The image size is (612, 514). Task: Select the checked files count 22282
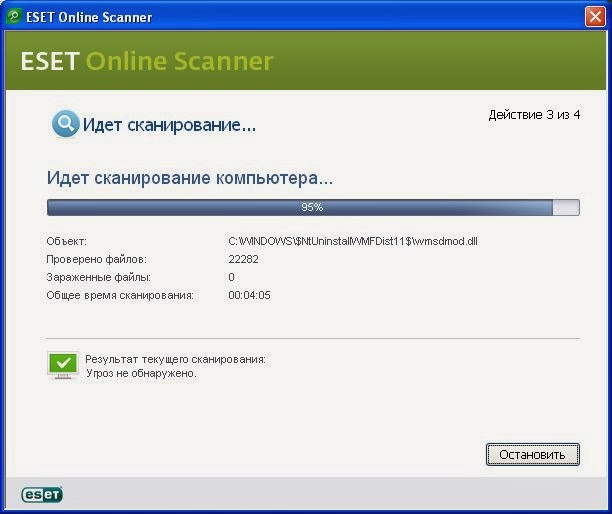(244, 259)
